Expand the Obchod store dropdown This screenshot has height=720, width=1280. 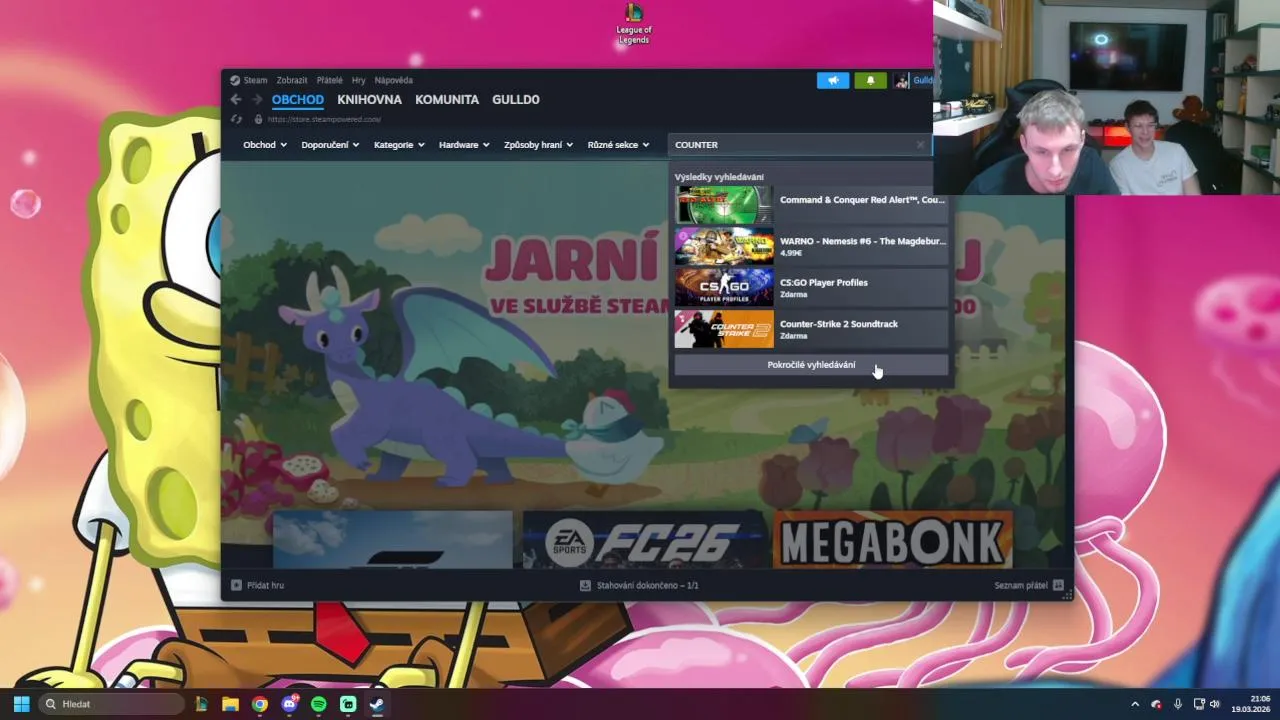(265, 145)
